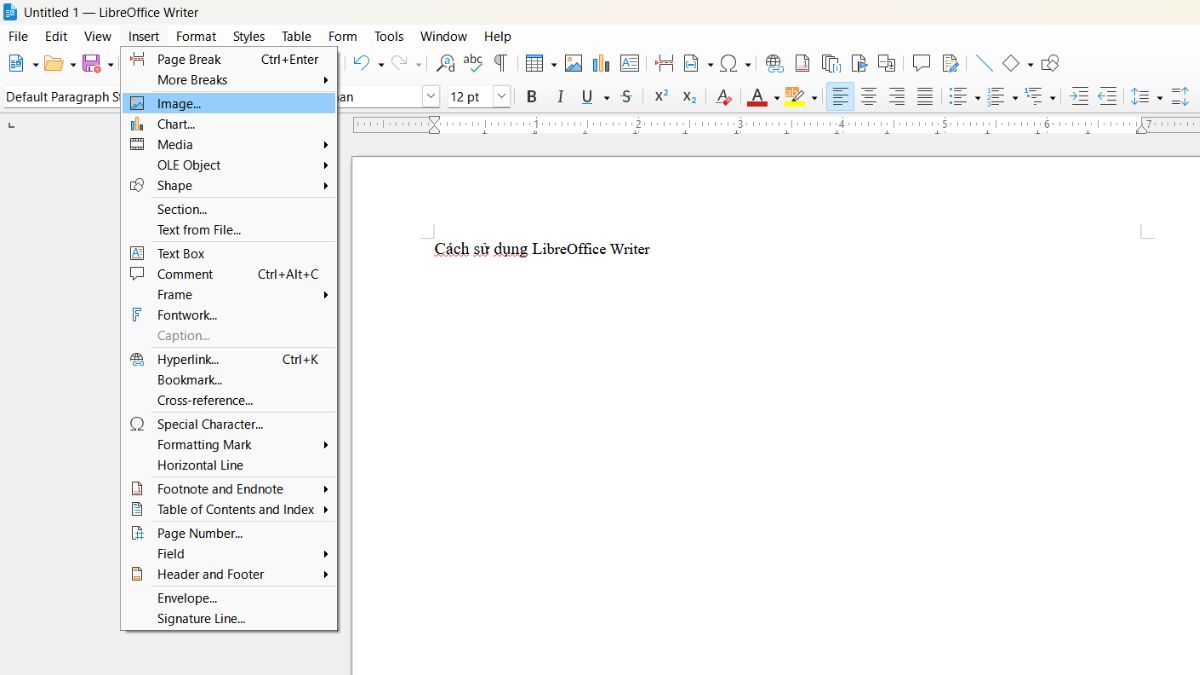Select the Basic Shapes diamond icon
1200x675 pixels.
[x=1012, y=63]
